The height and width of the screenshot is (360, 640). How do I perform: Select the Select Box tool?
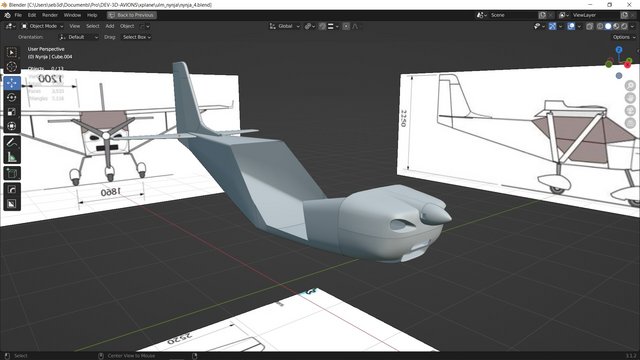(x=12, y=53)
